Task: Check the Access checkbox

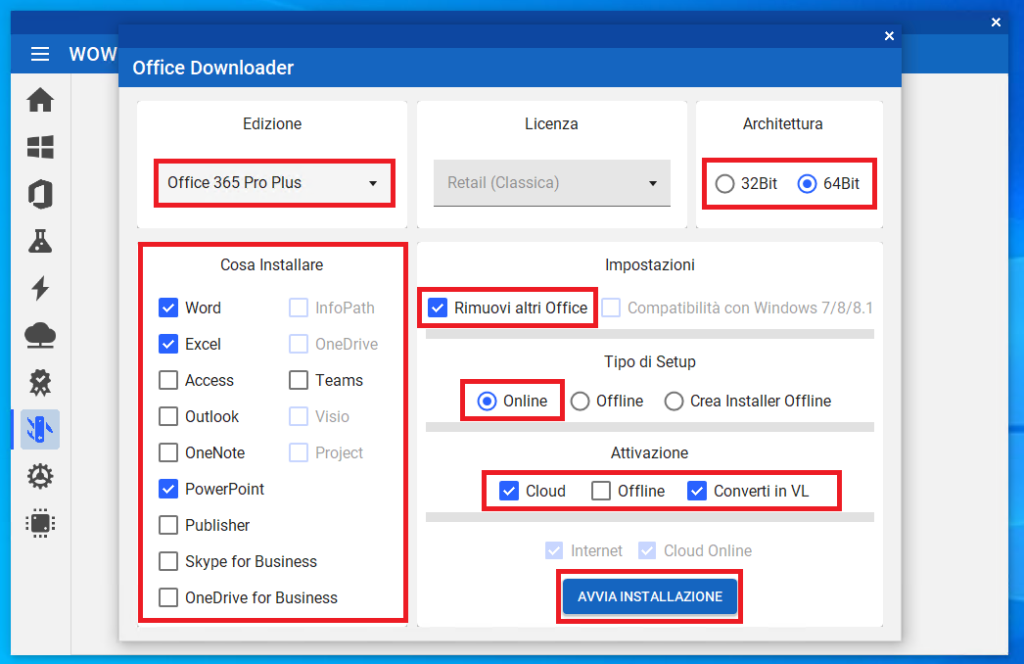Action: coord(168,380)
